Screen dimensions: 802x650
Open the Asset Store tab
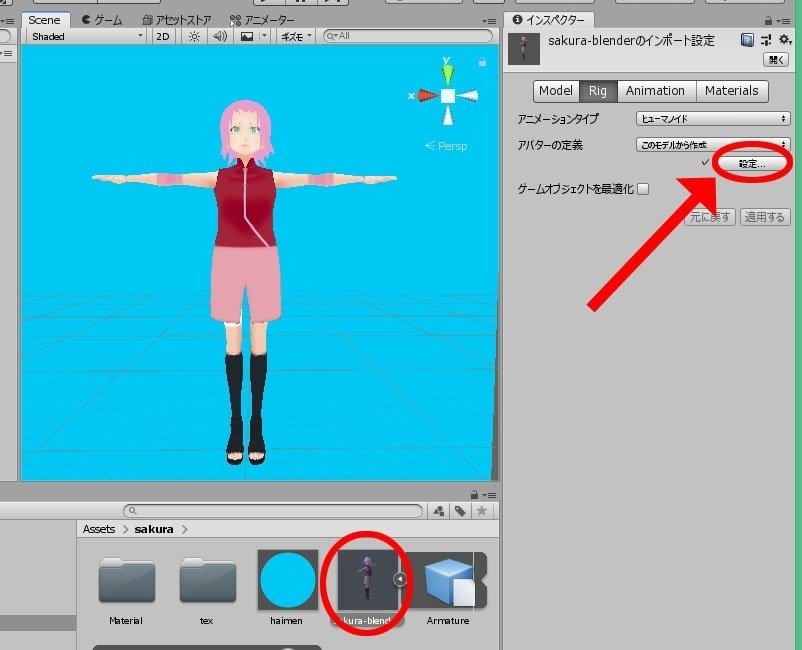tap(176, 20)
